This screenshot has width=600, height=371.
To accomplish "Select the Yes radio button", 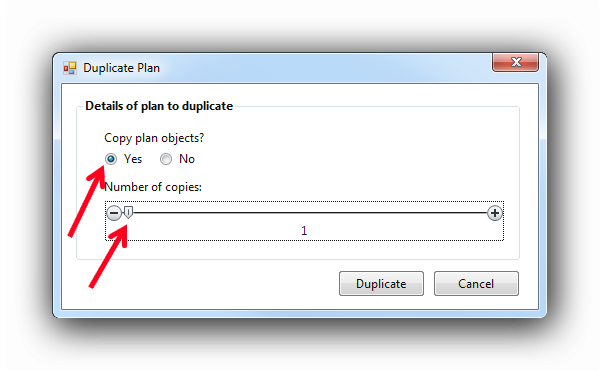I will (x=111, y=159).
